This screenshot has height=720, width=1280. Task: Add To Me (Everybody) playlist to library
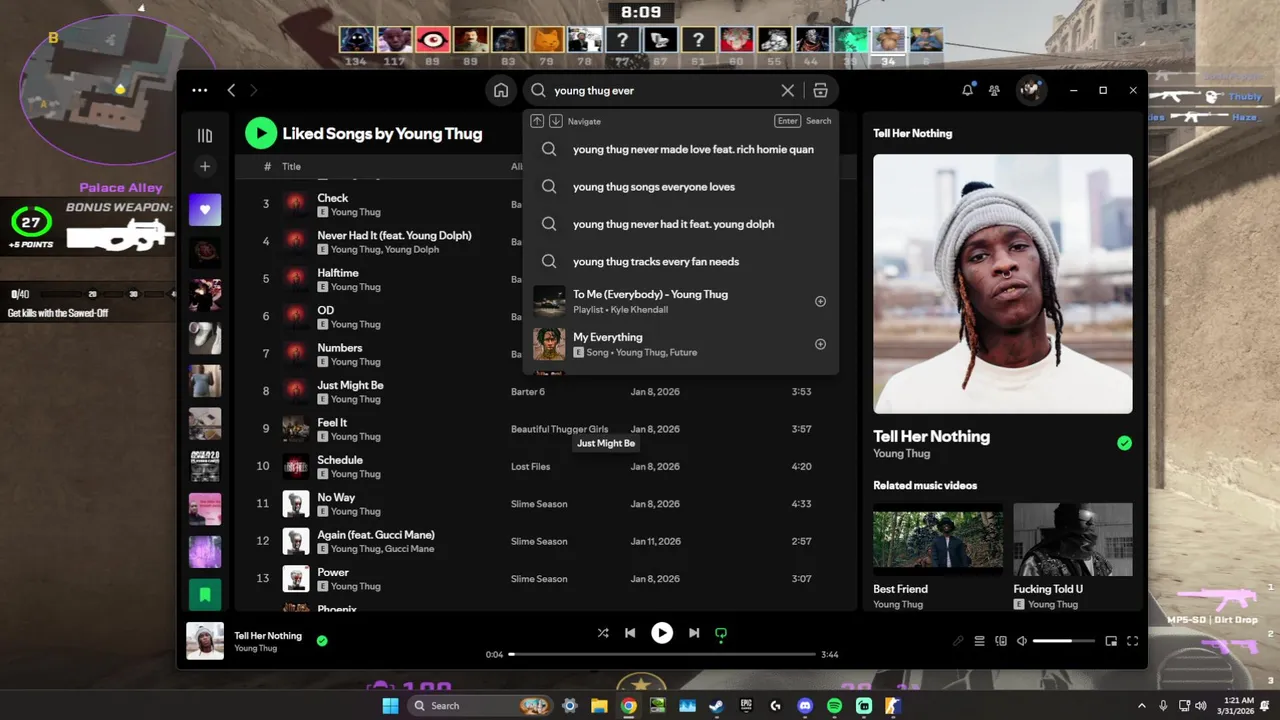[x=820, y=301]
